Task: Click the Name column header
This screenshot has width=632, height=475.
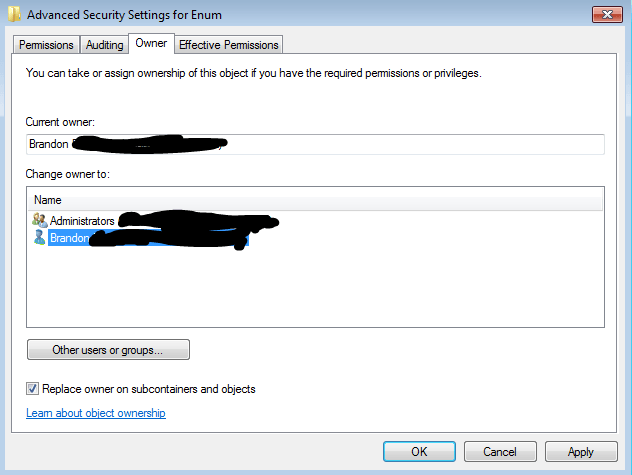Action: click(x=48, y=200)
